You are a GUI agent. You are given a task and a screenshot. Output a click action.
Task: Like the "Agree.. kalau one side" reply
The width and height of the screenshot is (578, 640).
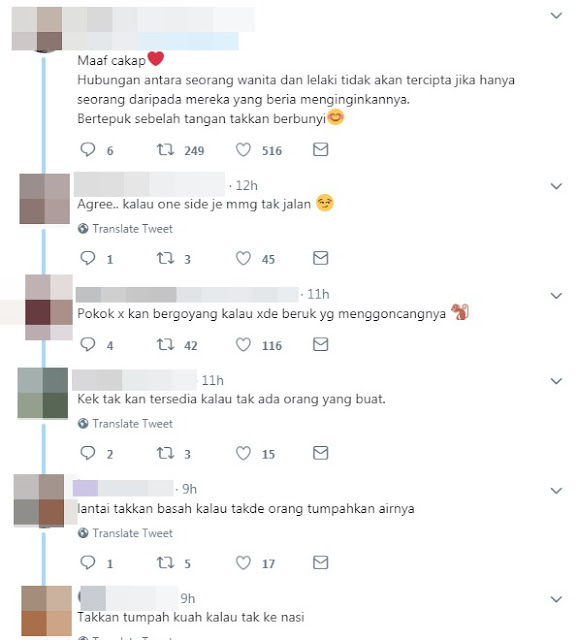click(x=243, y=258)
